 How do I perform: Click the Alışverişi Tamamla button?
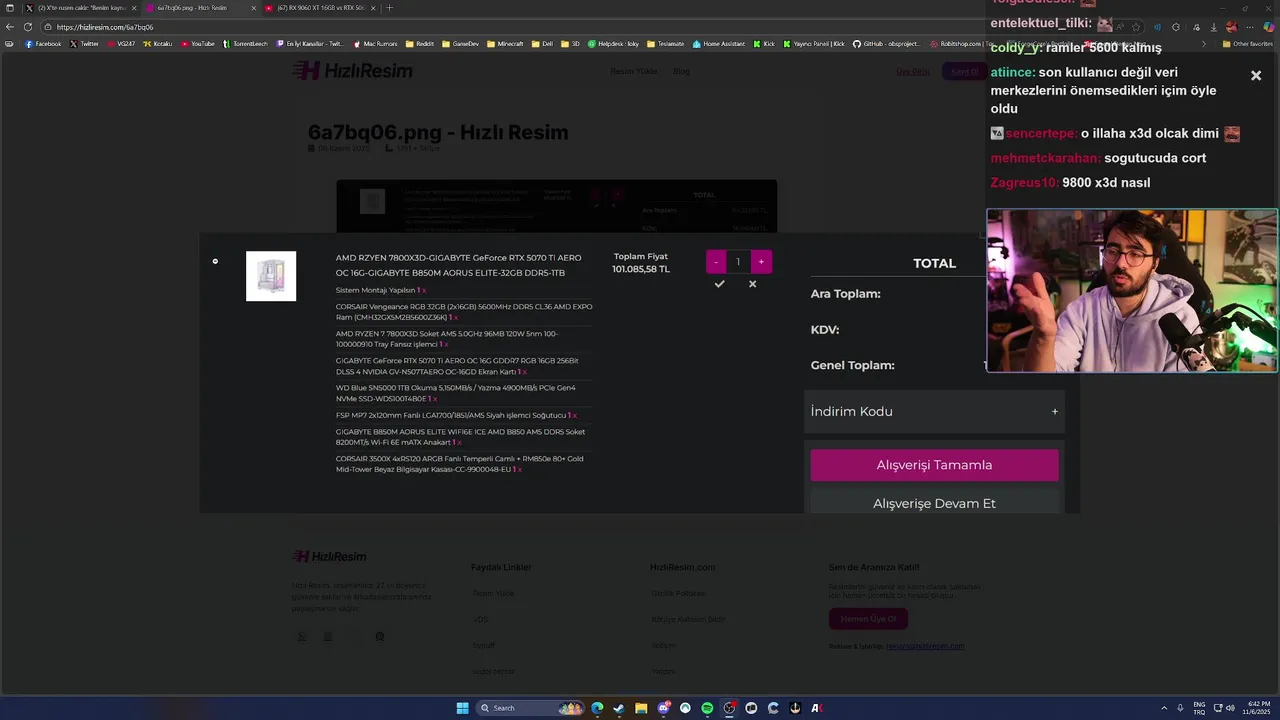[x=934, y=465]
